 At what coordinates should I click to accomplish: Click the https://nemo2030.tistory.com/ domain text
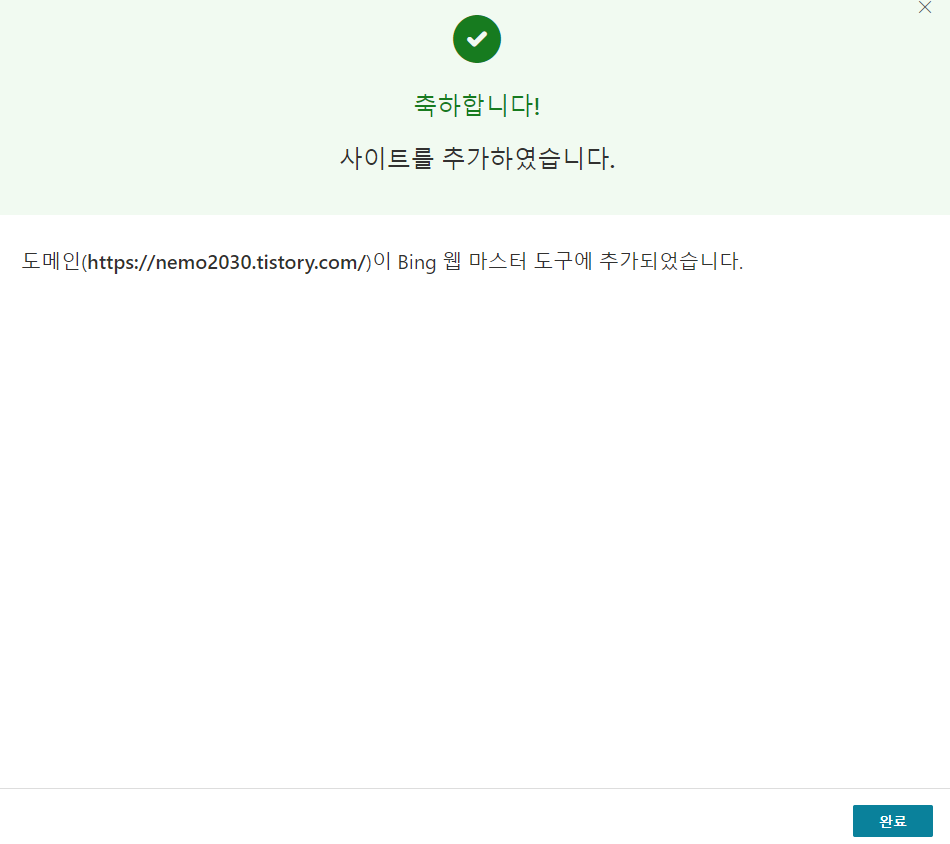click(228, 262)
